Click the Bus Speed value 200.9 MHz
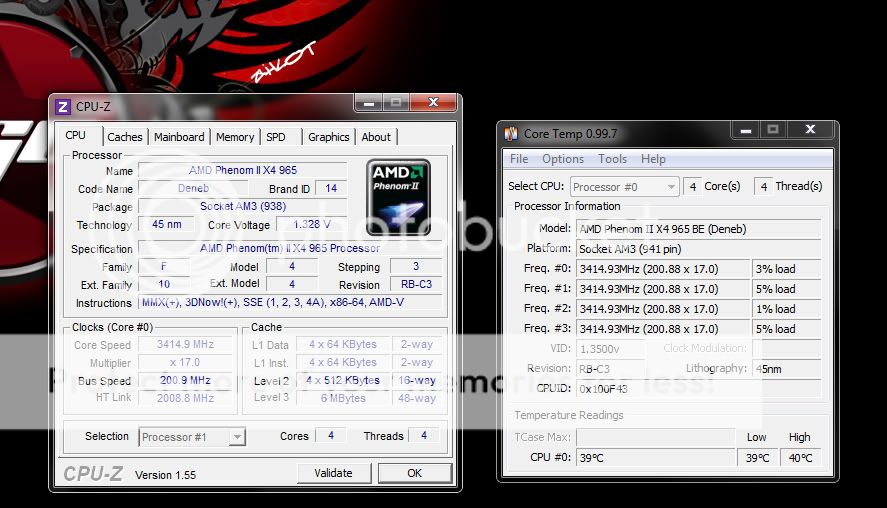This screenshot has width=887, height=508. (x=186, y=381)
